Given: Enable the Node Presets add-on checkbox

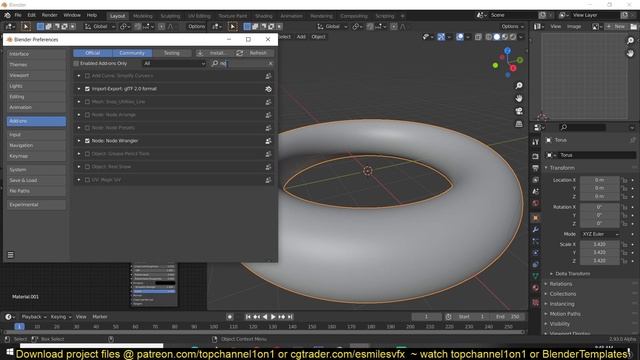Looking at the screenshot, I should (87, 128).
